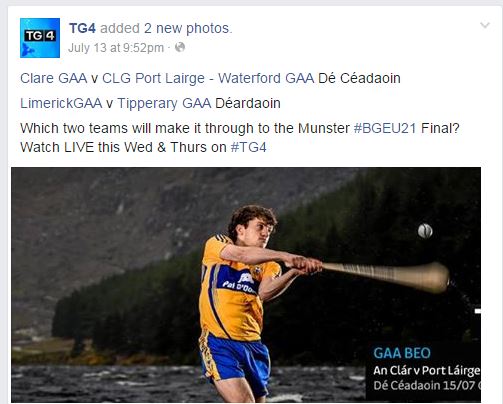Image resolution: width=503 pixels, height=404 pixels.
Task: Click the globe public privacy icon
Action: (x=180, y=47)
